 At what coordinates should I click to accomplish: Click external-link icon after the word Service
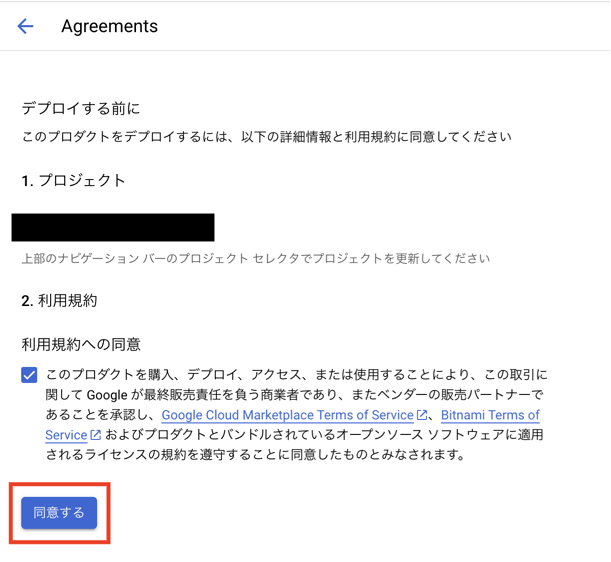[95, 435]
